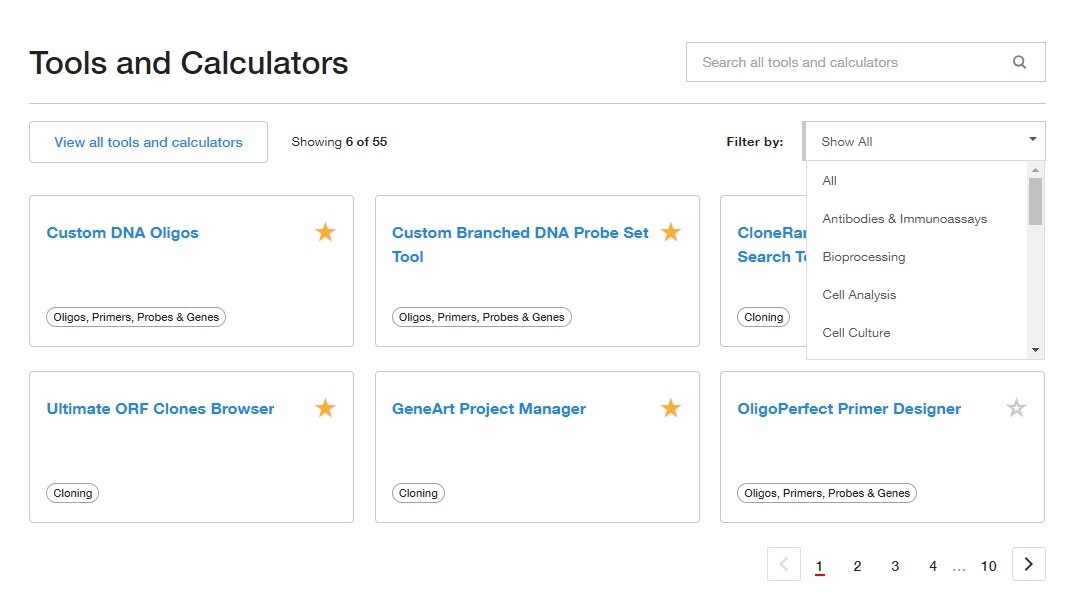
Task: Toggle star on Custom Branched DNA Probe Set Tool
Action: (x=671, y=232)
